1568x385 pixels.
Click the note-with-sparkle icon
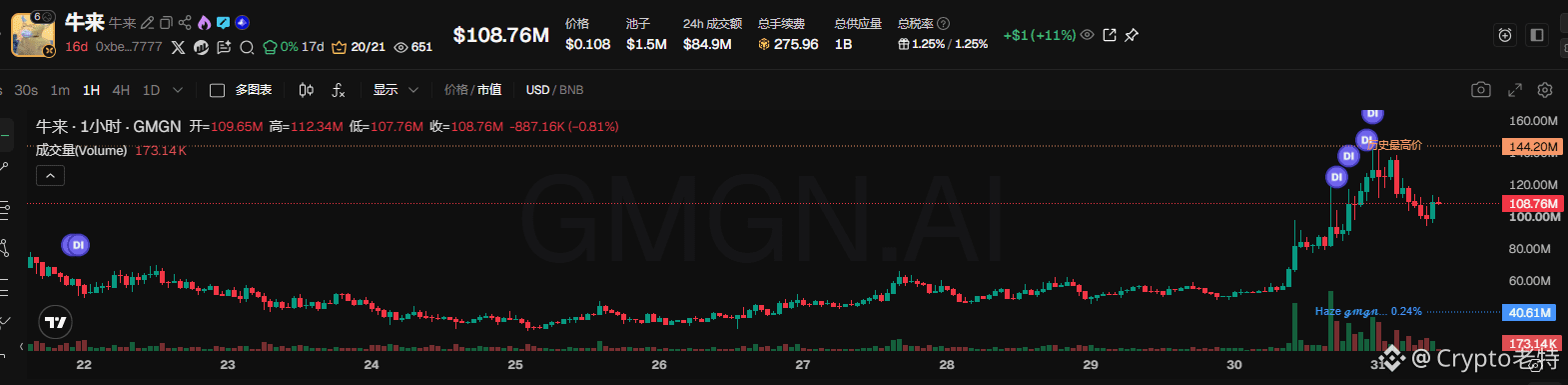[x=224, y=47]
